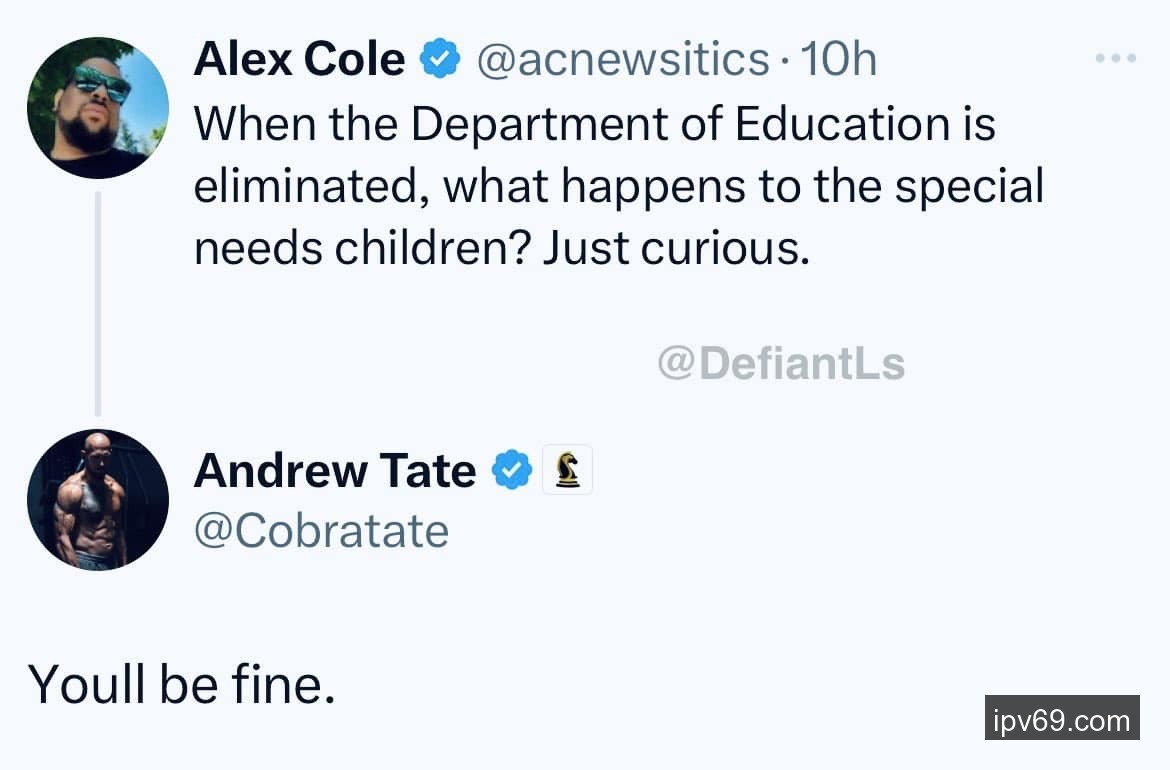Viewport: 1170px width, 770px height.
Task: Open the @Cobratate handle link
Action: tap(321, 531)
